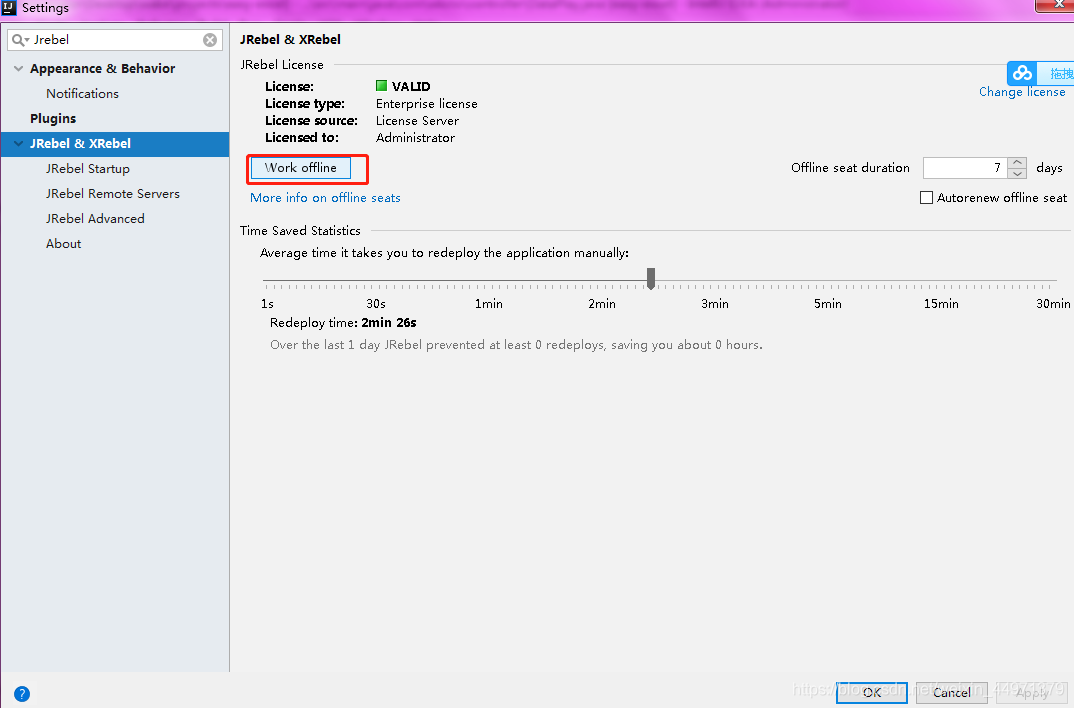Clear the Jrebel search text
1074x708 pixels.
[210, 40]
